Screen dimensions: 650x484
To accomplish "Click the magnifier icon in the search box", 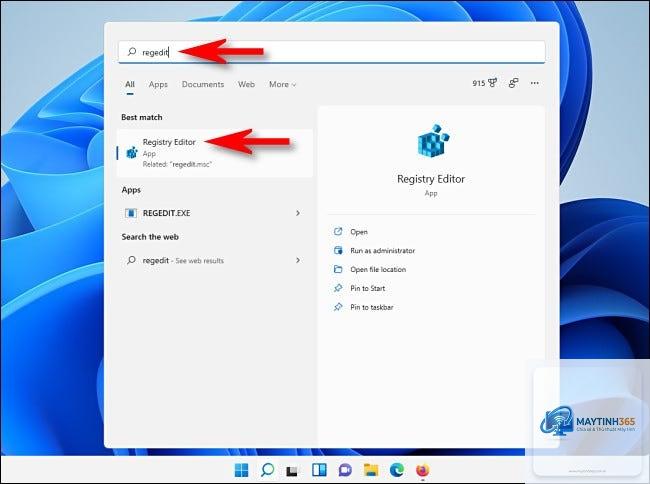I will point(132,52).
